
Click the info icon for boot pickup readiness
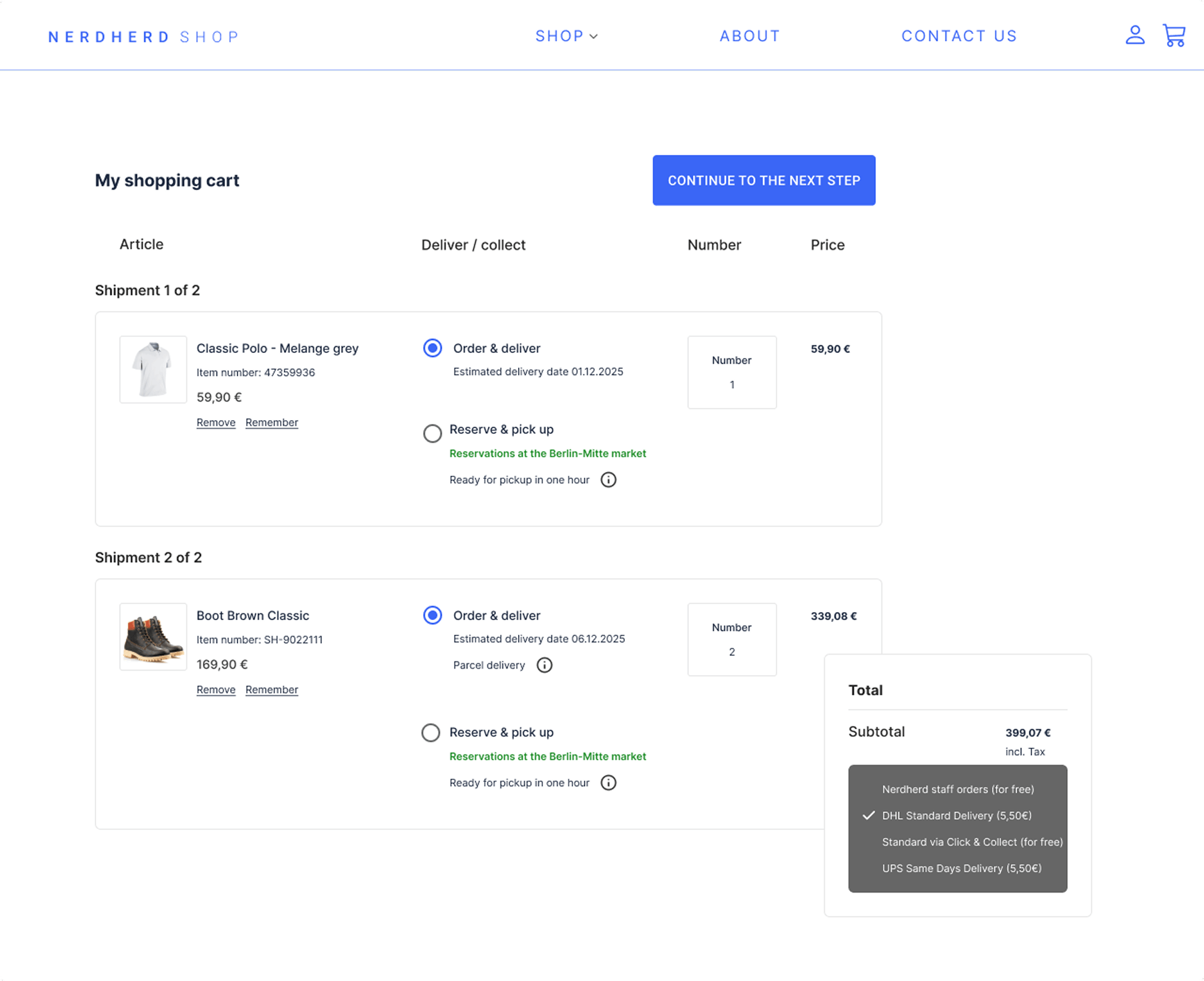click(x=608, y=782)
